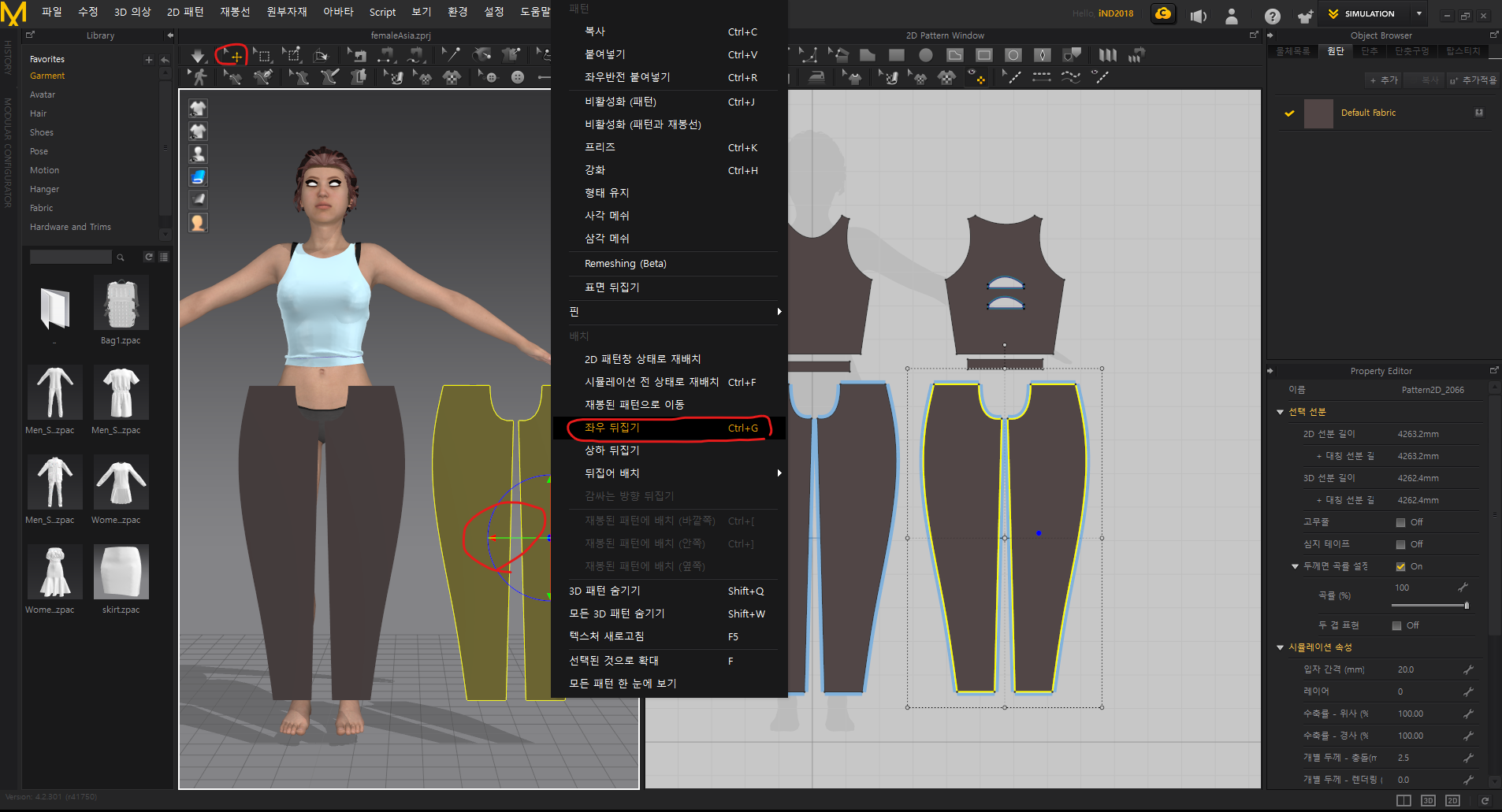Select the Circle (ellipse) pattern tool
Image resolution: width=1502 pixels, height=812 pixels.
926,55
